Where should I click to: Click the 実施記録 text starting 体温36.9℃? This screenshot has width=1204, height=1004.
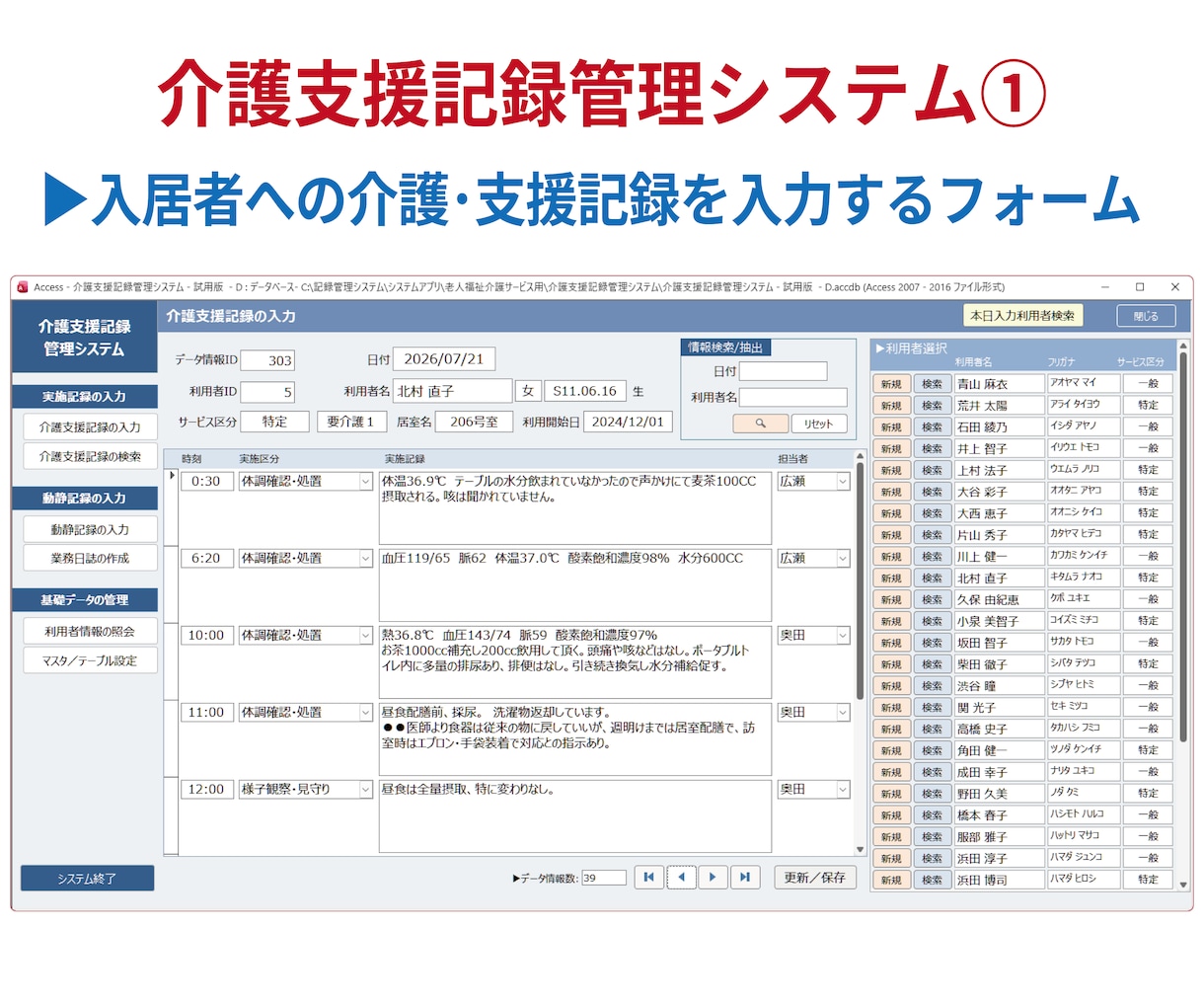click(x=574, y=507)
